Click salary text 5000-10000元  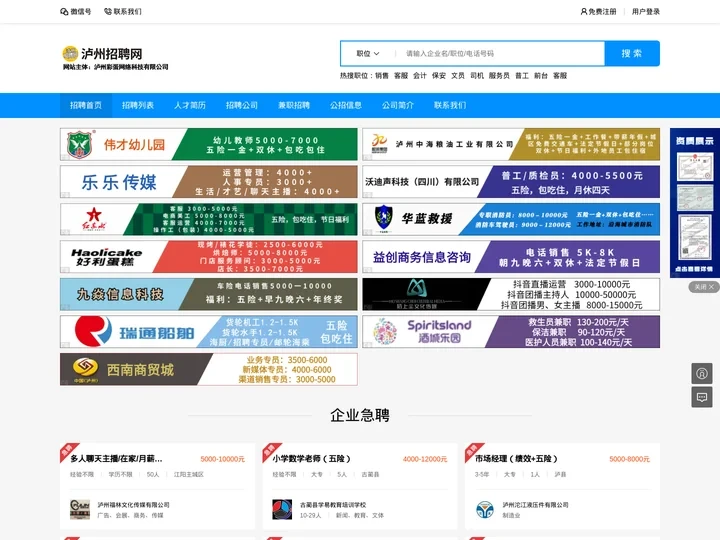coord(223,459)
